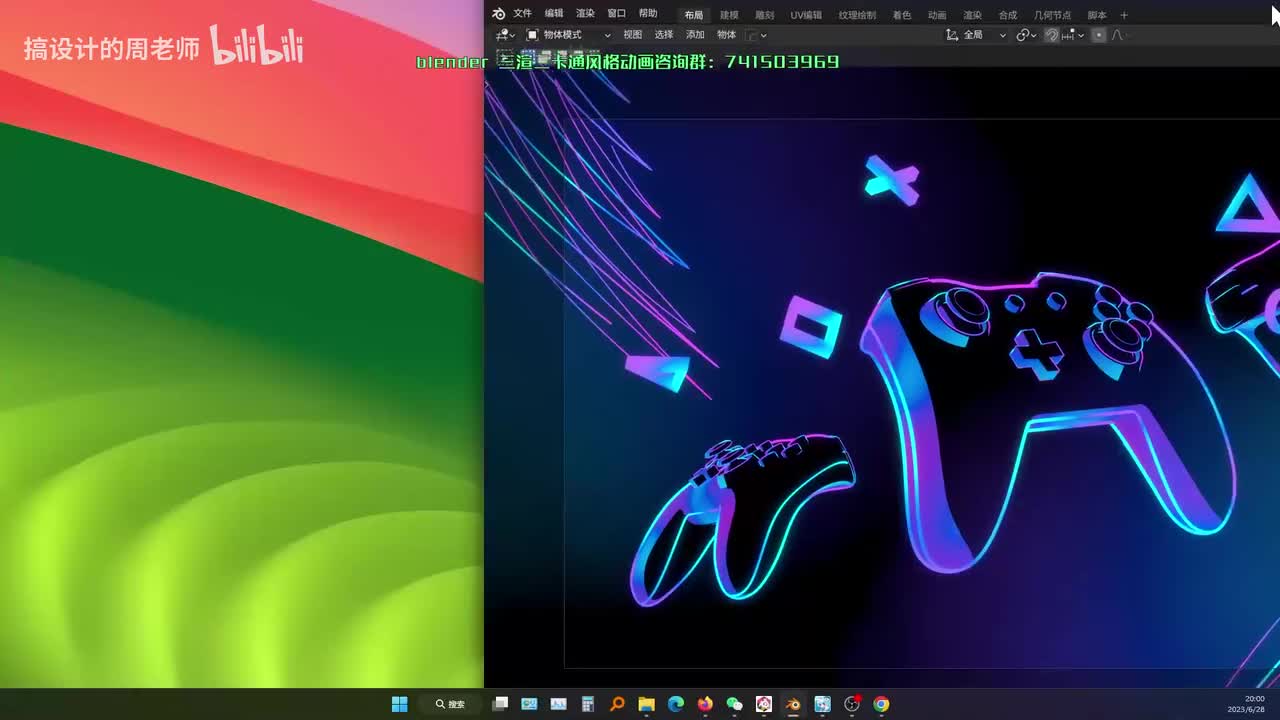Open the Control Panel taskbar icon

530,704
